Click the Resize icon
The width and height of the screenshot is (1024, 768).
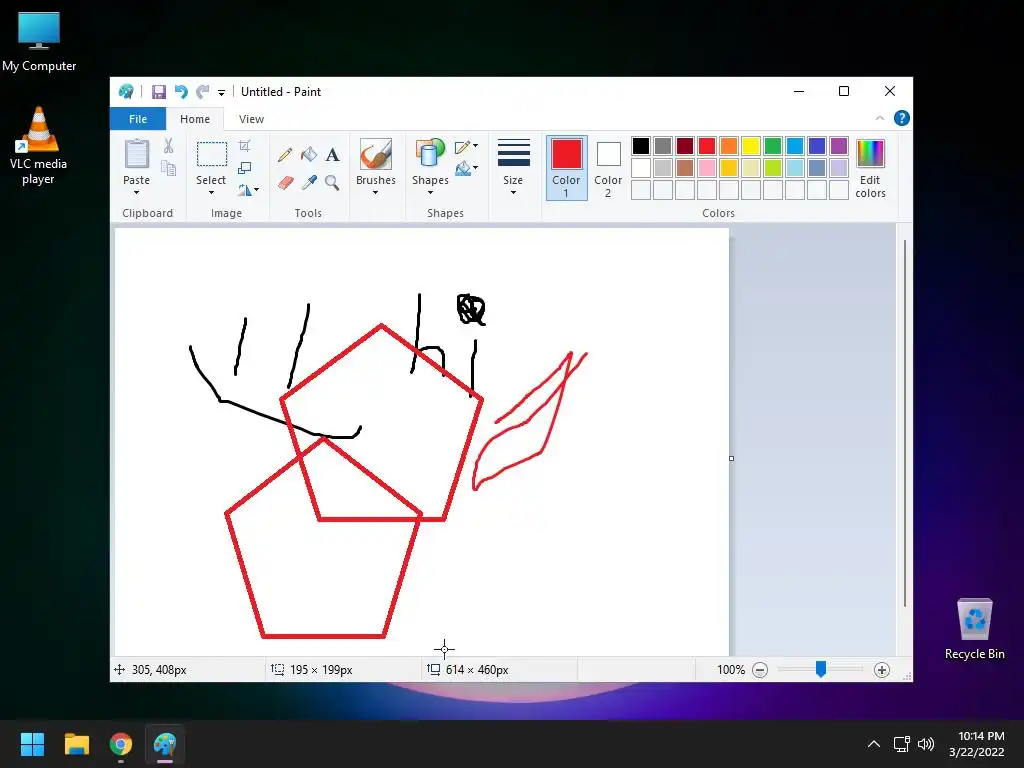[244, 168]
